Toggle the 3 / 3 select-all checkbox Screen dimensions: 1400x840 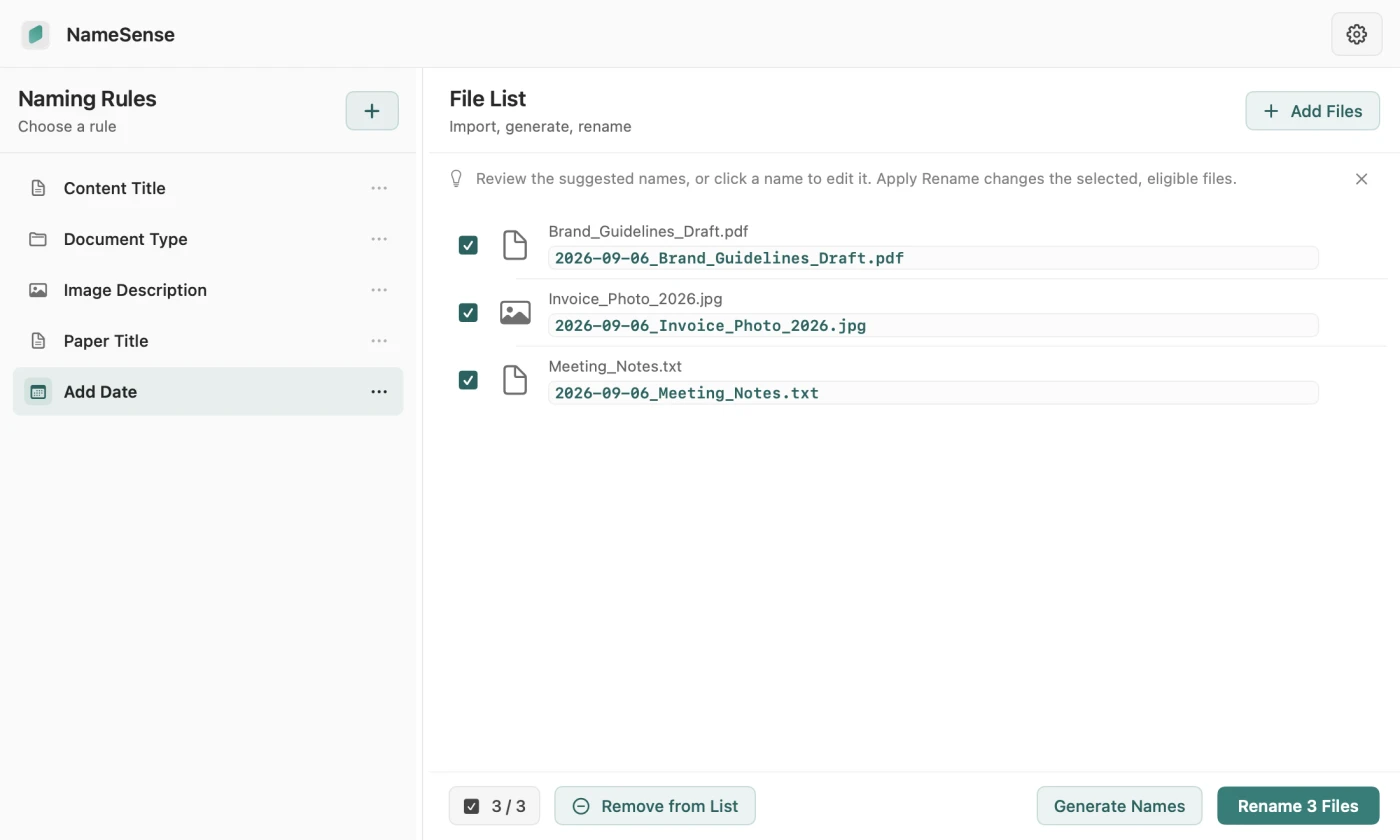472,806
